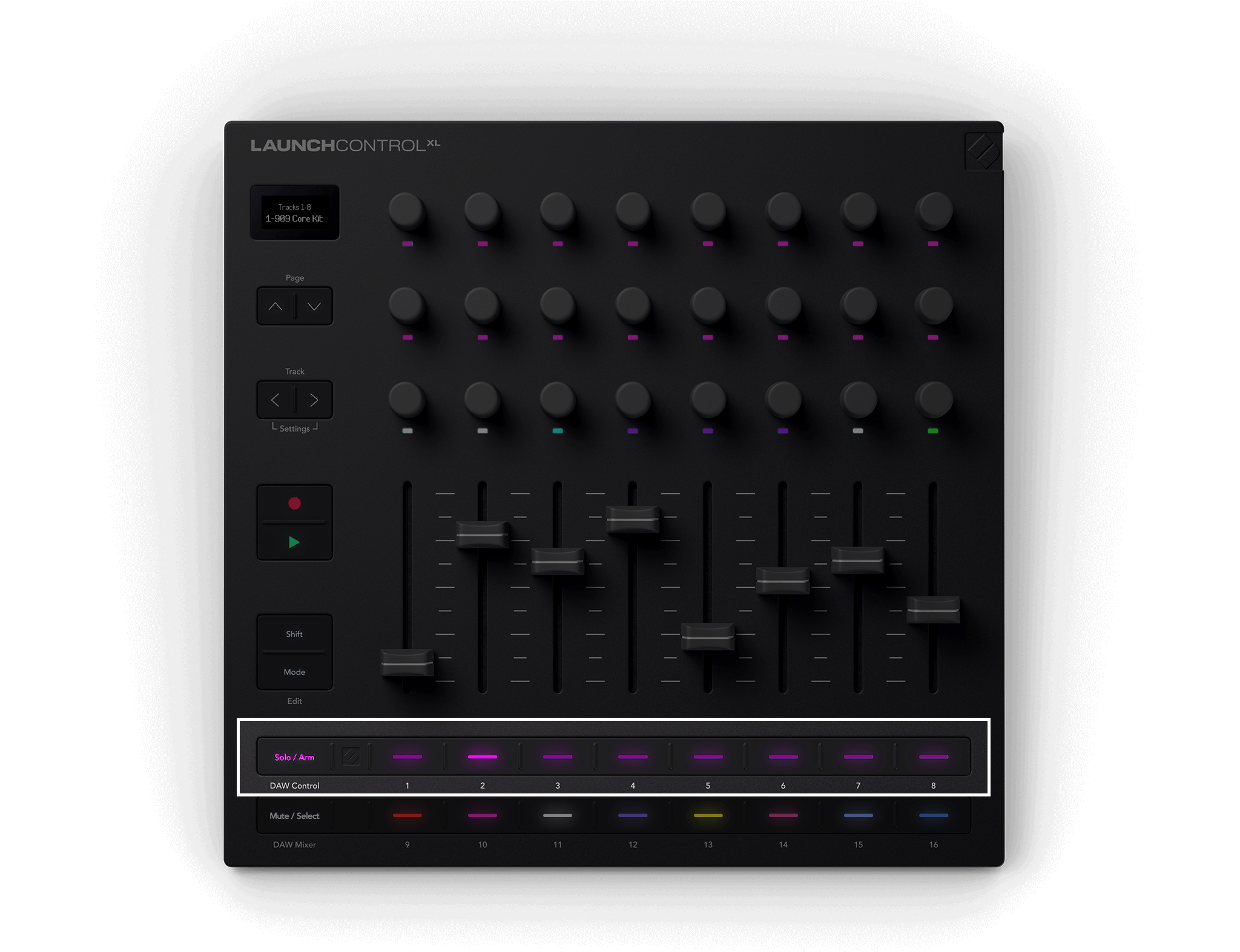This screenshot has width=1240, height=952.
Task: Click the lowest fader cap on channel 1
Action: coord(407,663)
